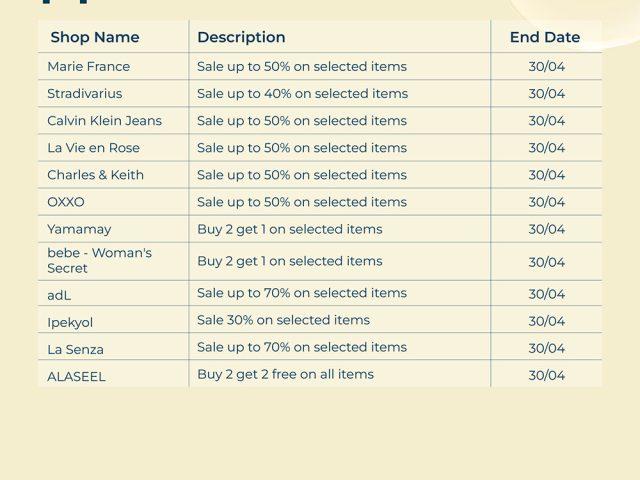The height and width of the screenshot is (480, 640).
Task: Click the Description column header
Action: (241, 37)
